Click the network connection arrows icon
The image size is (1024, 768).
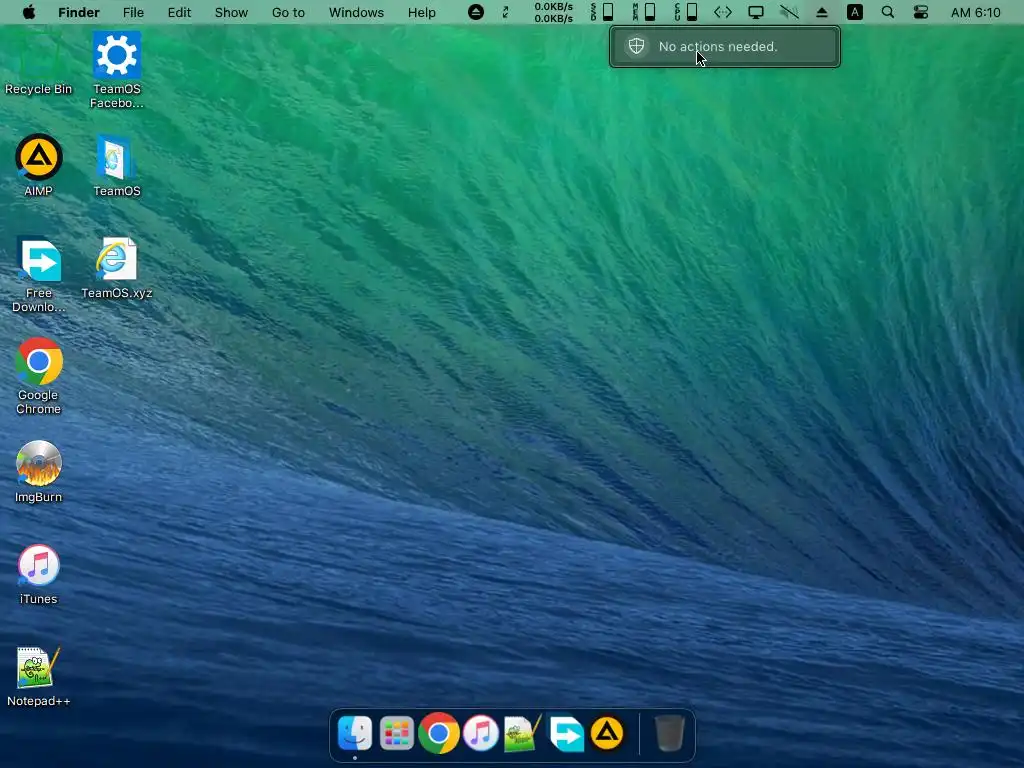722,12
